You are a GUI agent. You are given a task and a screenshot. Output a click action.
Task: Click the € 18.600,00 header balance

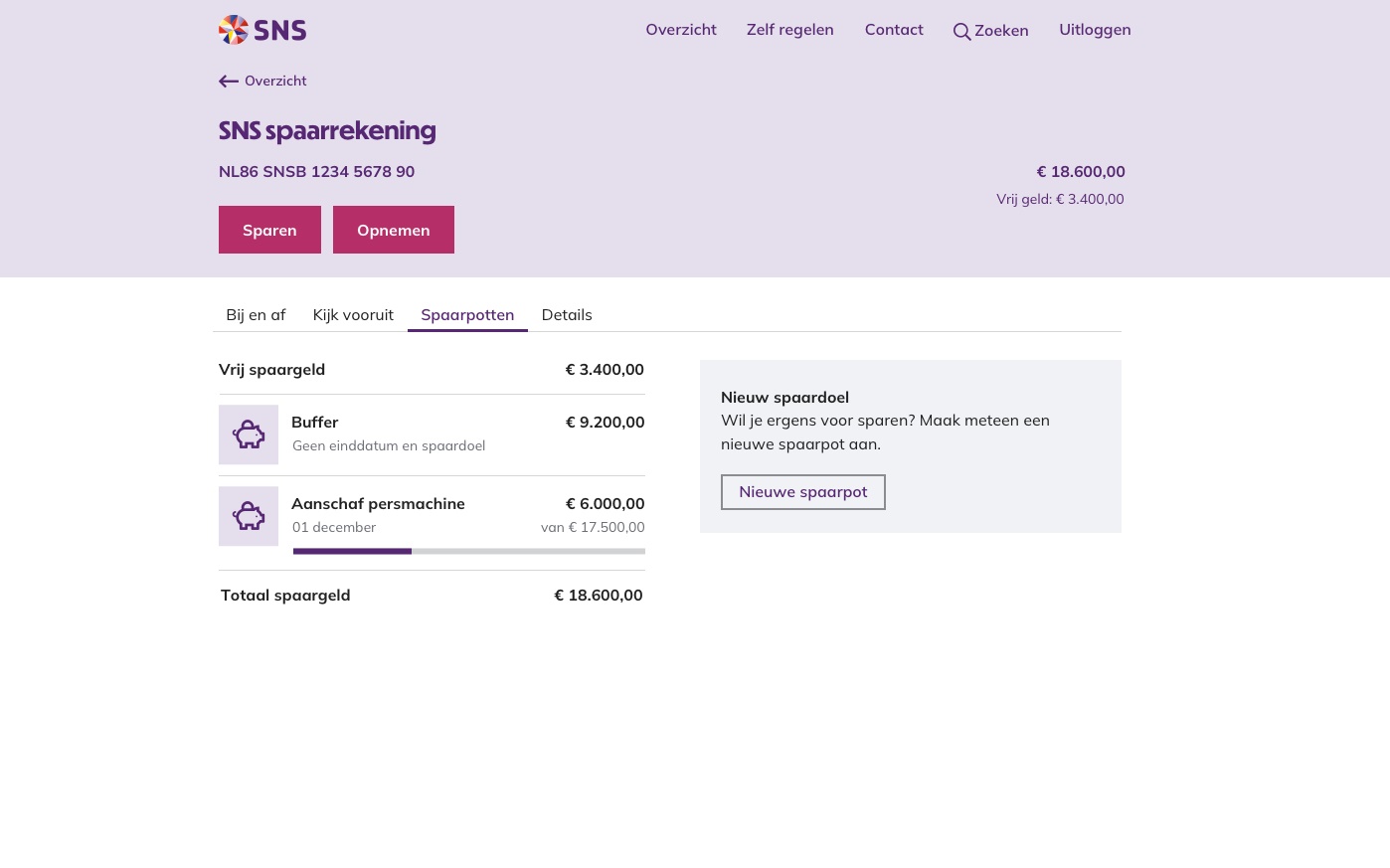(x=1081, y=172)
